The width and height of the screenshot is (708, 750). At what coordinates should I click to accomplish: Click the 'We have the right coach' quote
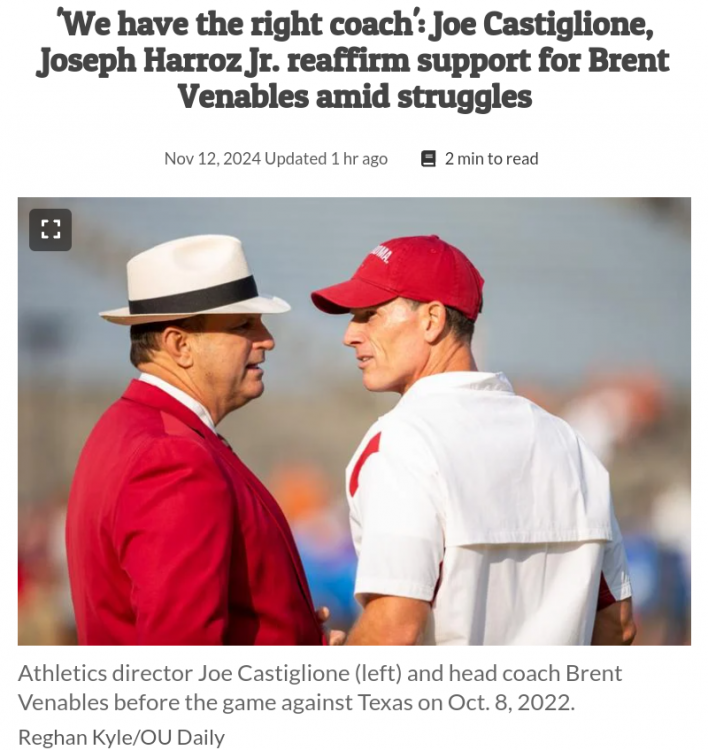[x=238, y=25]
